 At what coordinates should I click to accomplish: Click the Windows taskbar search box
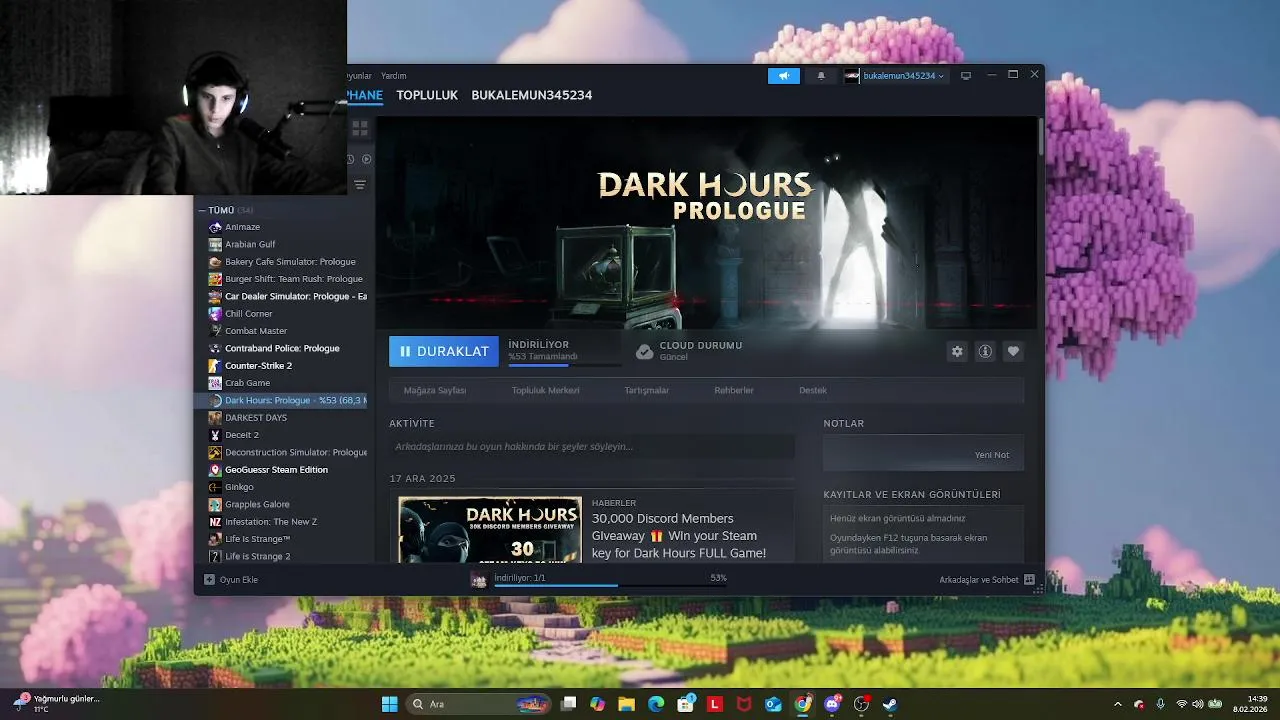click(x=479, y=704)
